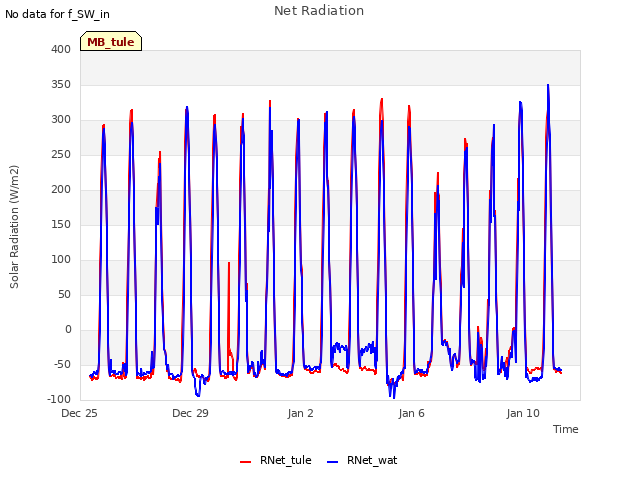This screenshot has height=480, width=640.
Task: Click the highest blue peak near 350 after Jan 10
Action: (x=548, y=85)
